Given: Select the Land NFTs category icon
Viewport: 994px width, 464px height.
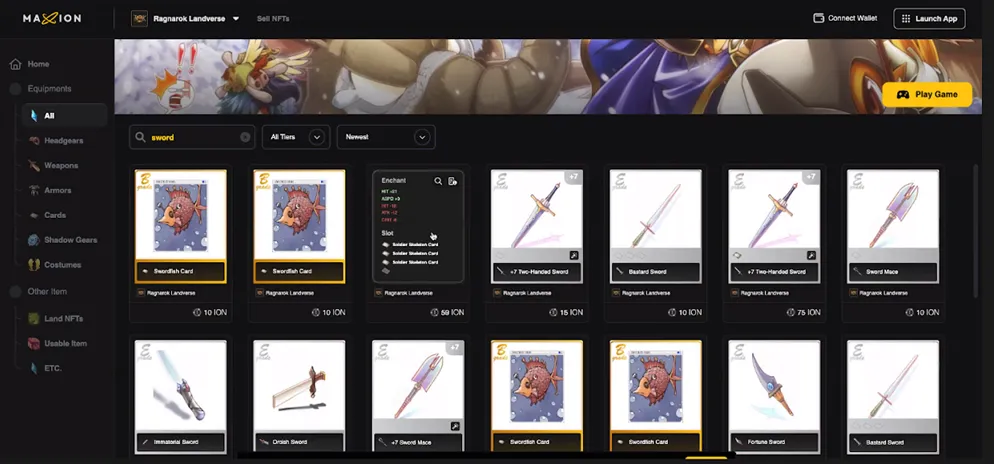Looking at the screenshot, I should pyautogui.click(x=34, y=318).
